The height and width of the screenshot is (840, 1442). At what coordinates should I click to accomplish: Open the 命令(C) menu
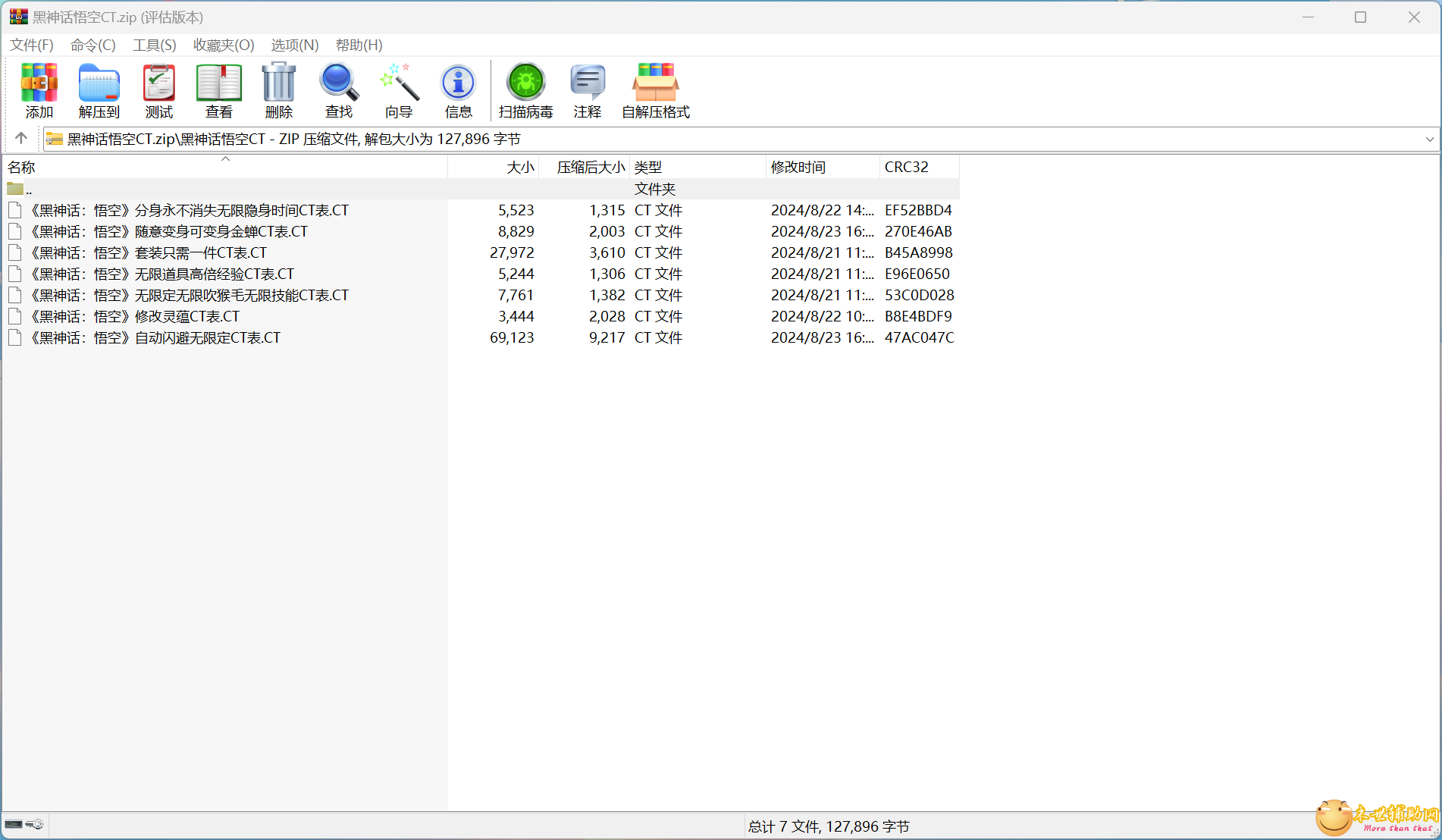[93, 45]
